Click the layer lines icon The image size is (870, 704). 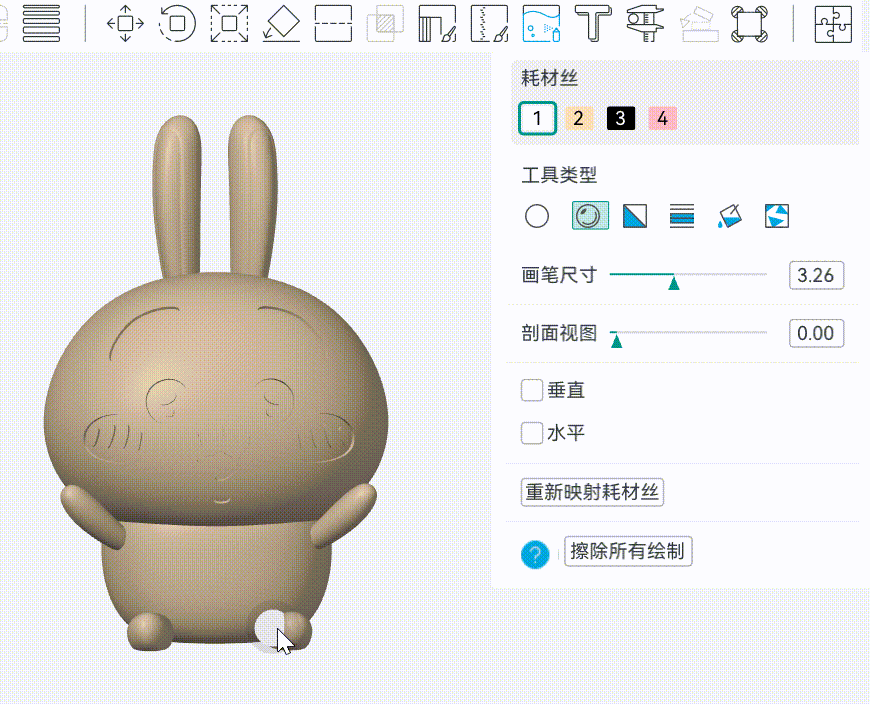click(x=41, y=23)
